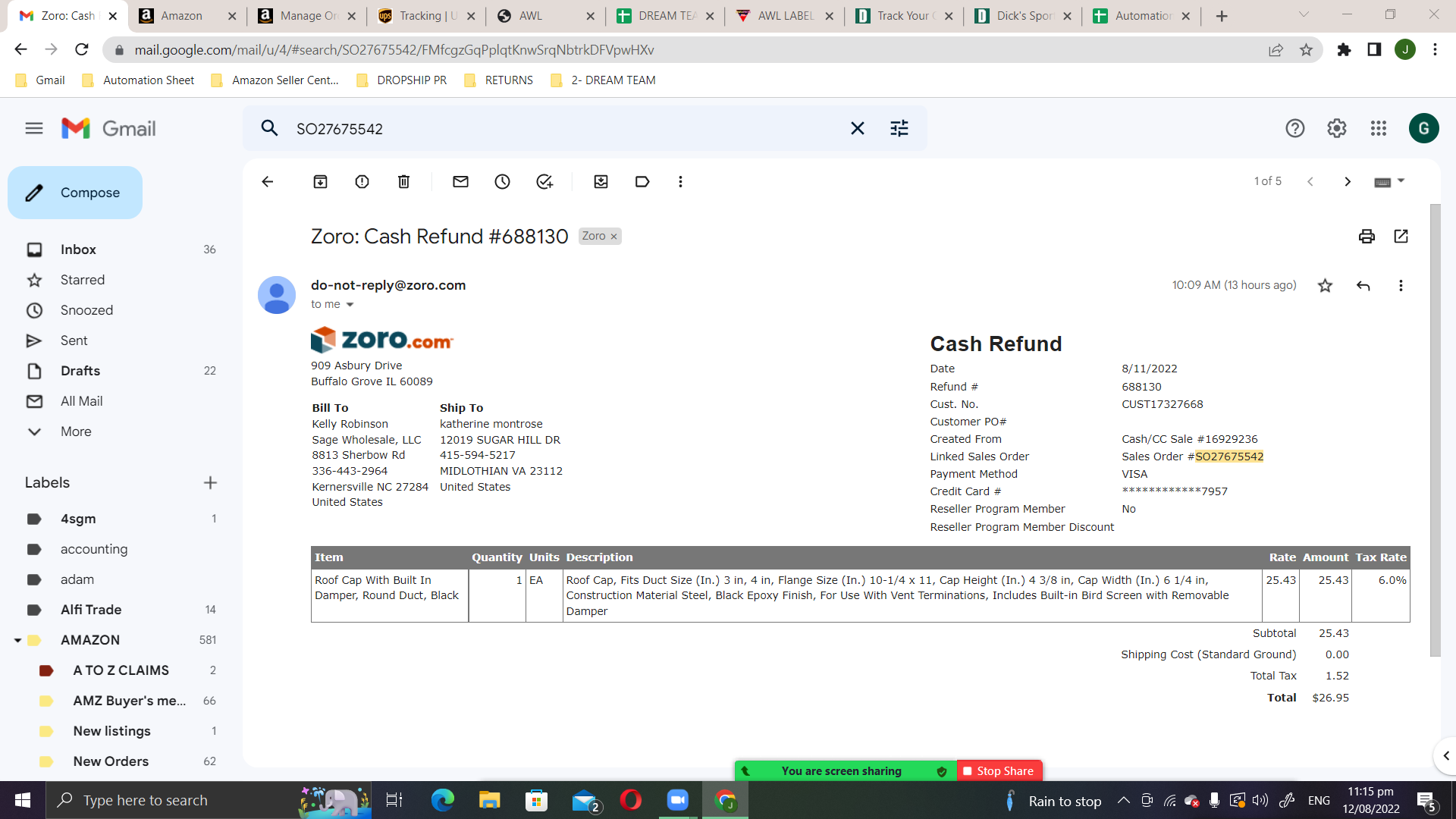The height and width of the screenshot is (819, 1456).
Task: Reload the page
Action: (x=82, y=50)
